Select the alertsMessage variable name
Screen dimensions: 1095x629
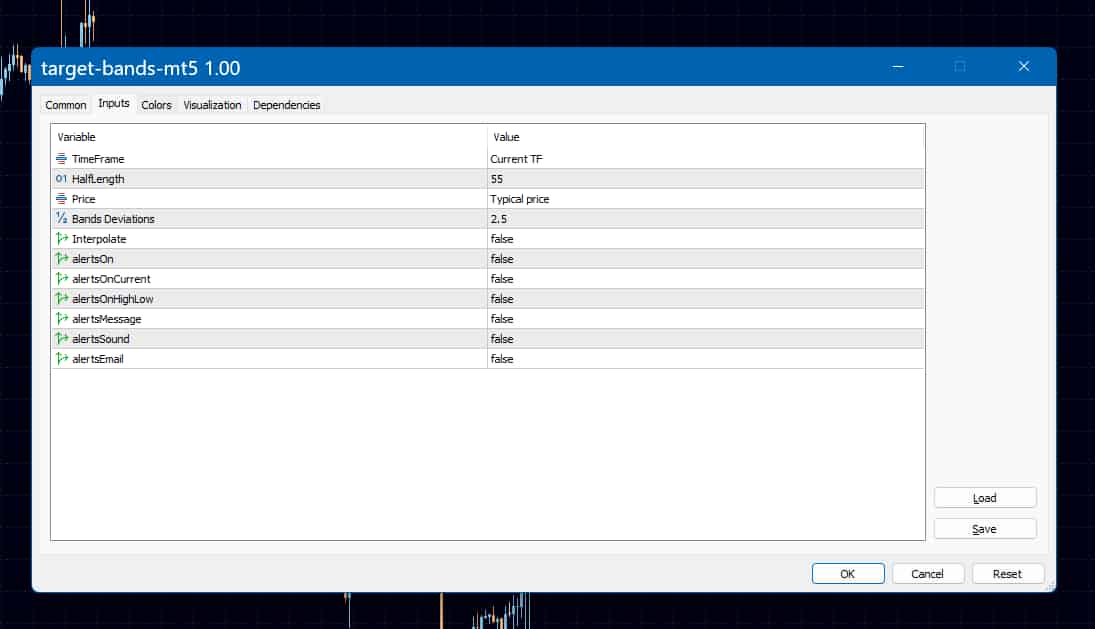point(107,319)
